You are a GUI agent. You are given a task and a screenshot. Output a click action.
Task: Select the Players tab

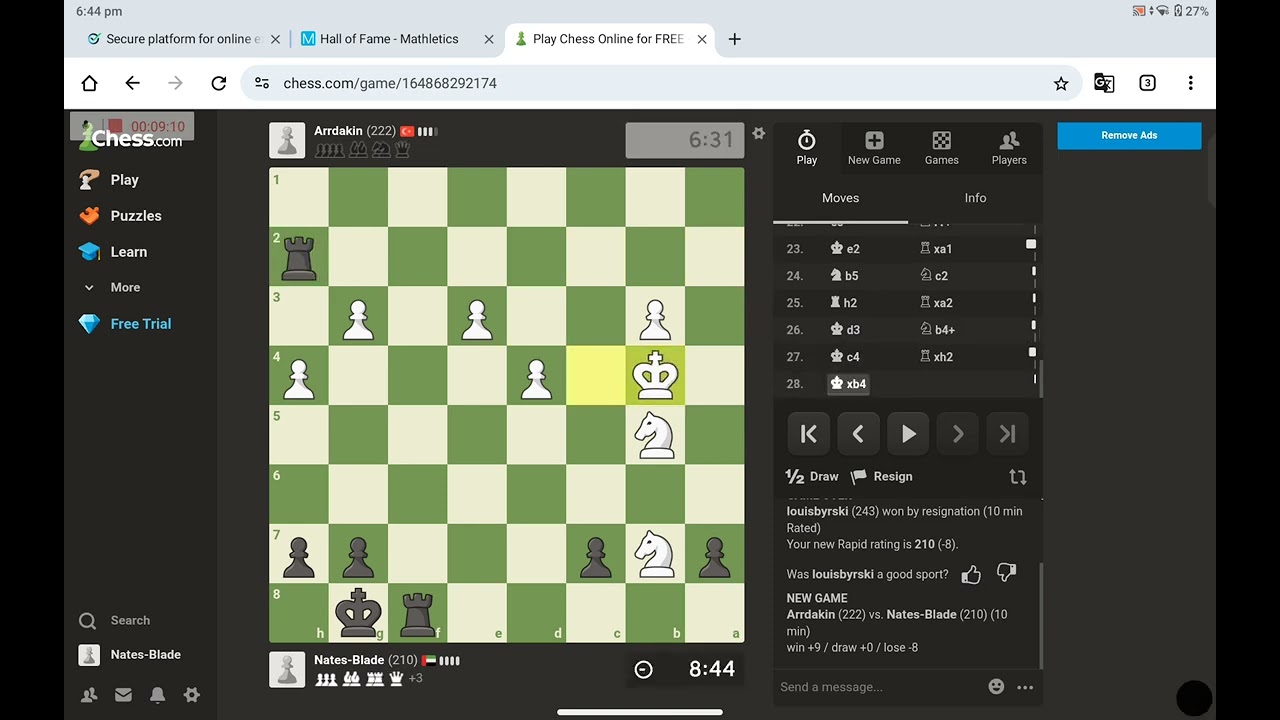coord(1009,148)
